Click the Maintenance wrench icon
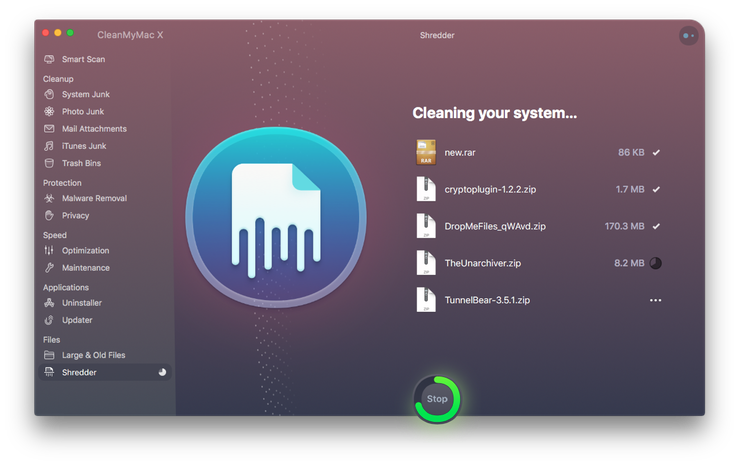The image size is (740, 465). coord(49,268)
